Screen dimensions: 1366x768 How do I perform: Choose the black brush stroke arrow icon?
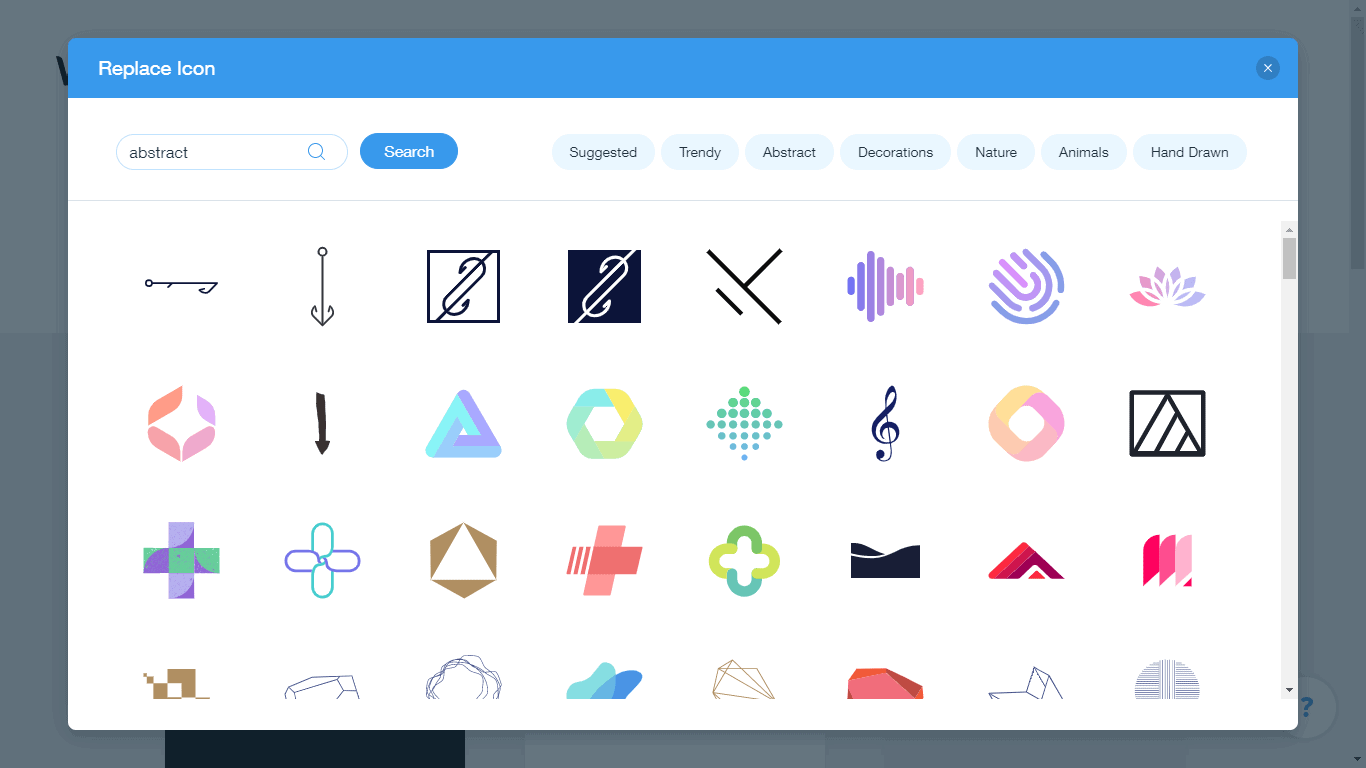coord(322,423)
